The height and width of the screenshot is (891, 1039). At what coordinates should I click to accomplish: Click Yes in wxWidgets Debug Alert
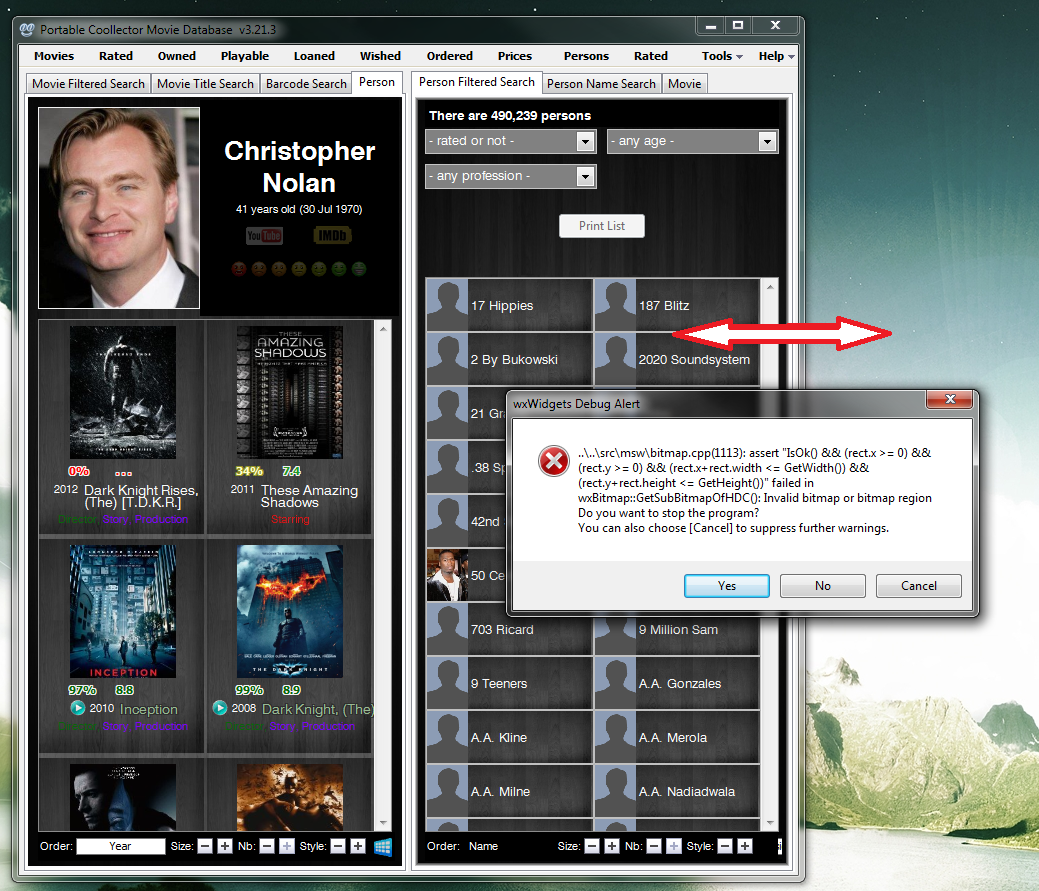click(727, 586)
